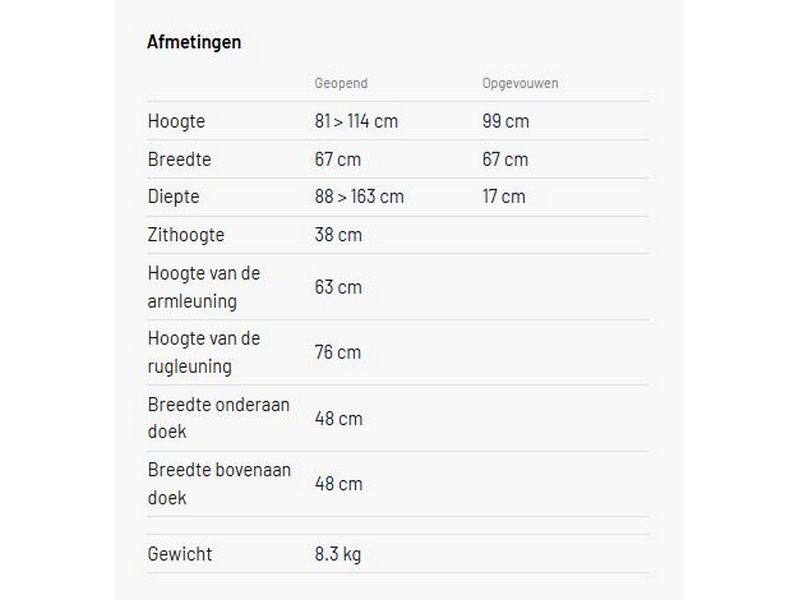
Task: Click the Hoogte van de armleuning label
Action: click(203, 287)
